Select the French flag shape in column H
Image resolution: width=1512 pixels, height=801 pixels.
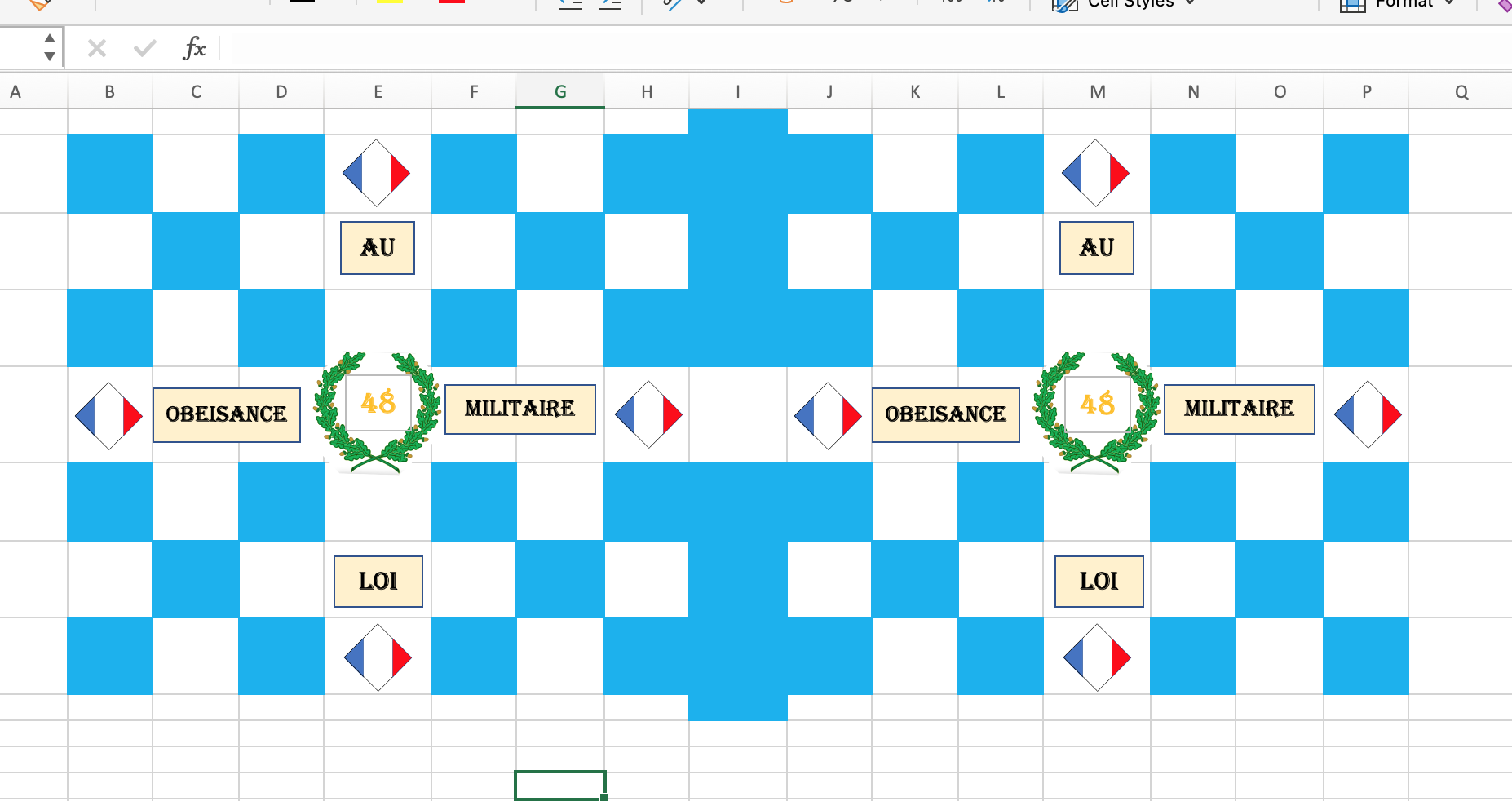pyautogui.click(x=649, y=414)
